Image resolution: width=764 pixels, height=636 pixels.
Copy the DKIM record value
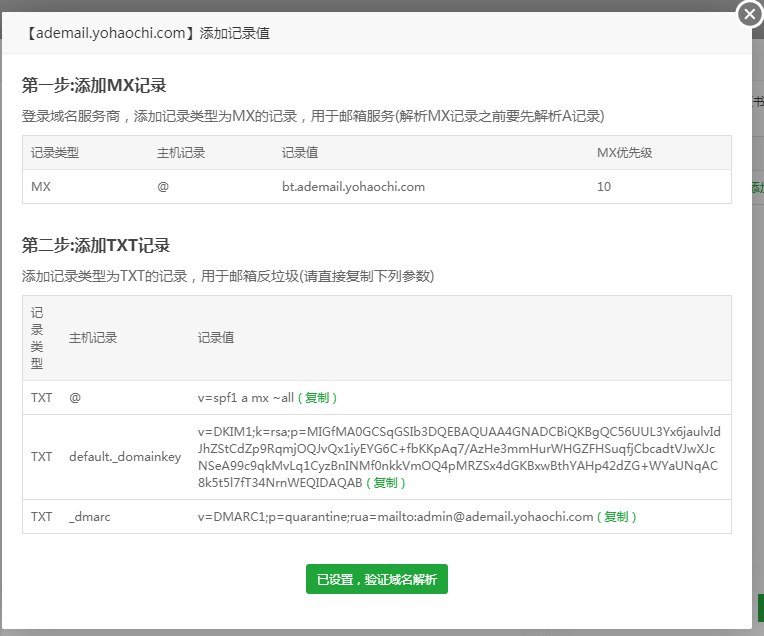click(385, 483)
